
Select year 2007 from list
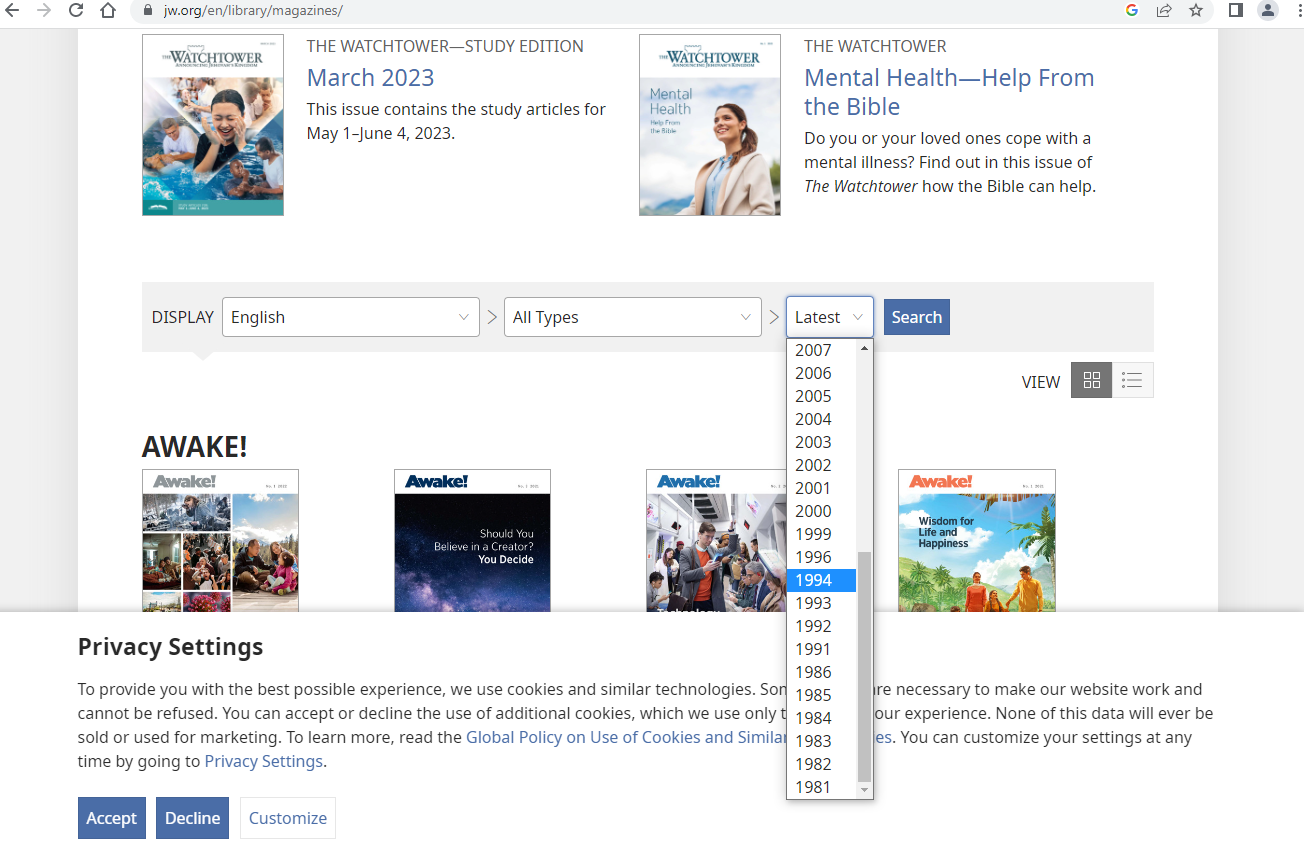(x=821, y=350)
